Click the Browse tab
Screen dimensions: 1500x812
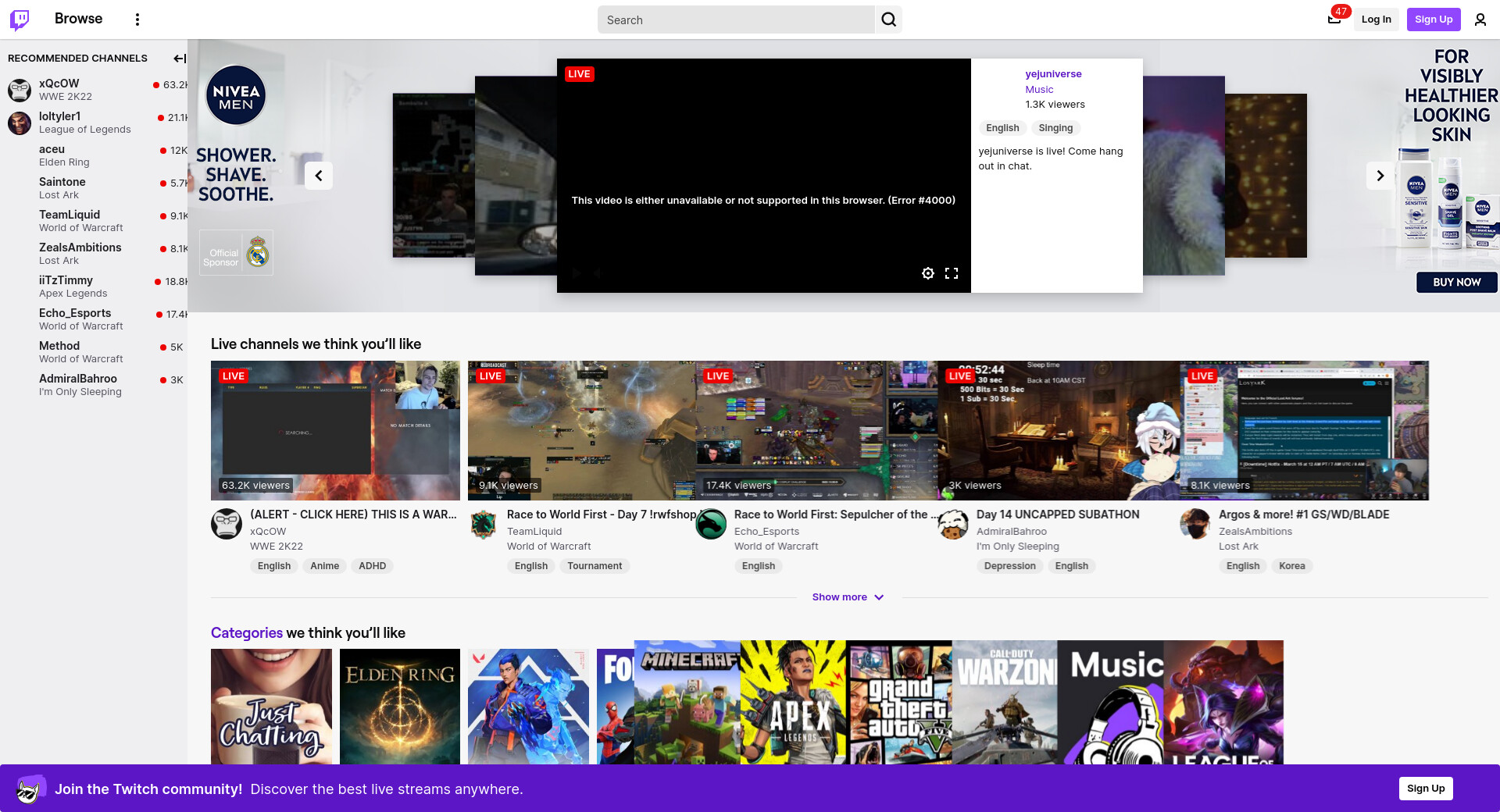click(78, 19)
